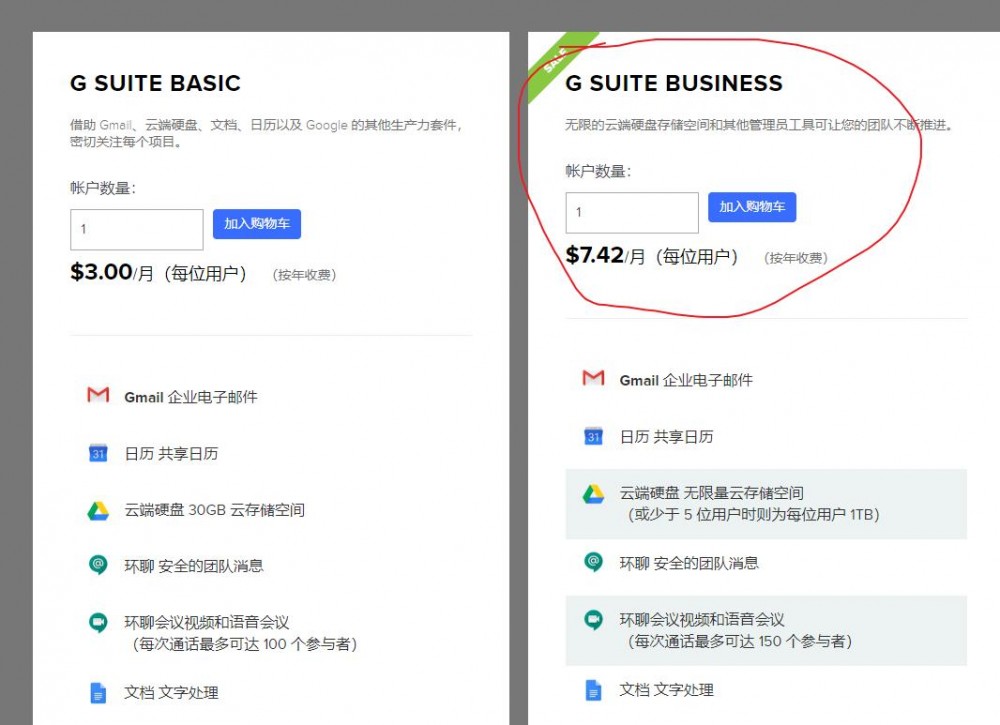
Task: Click Hangouts Chat icon in Business list
Action: [x=593, y=562]
